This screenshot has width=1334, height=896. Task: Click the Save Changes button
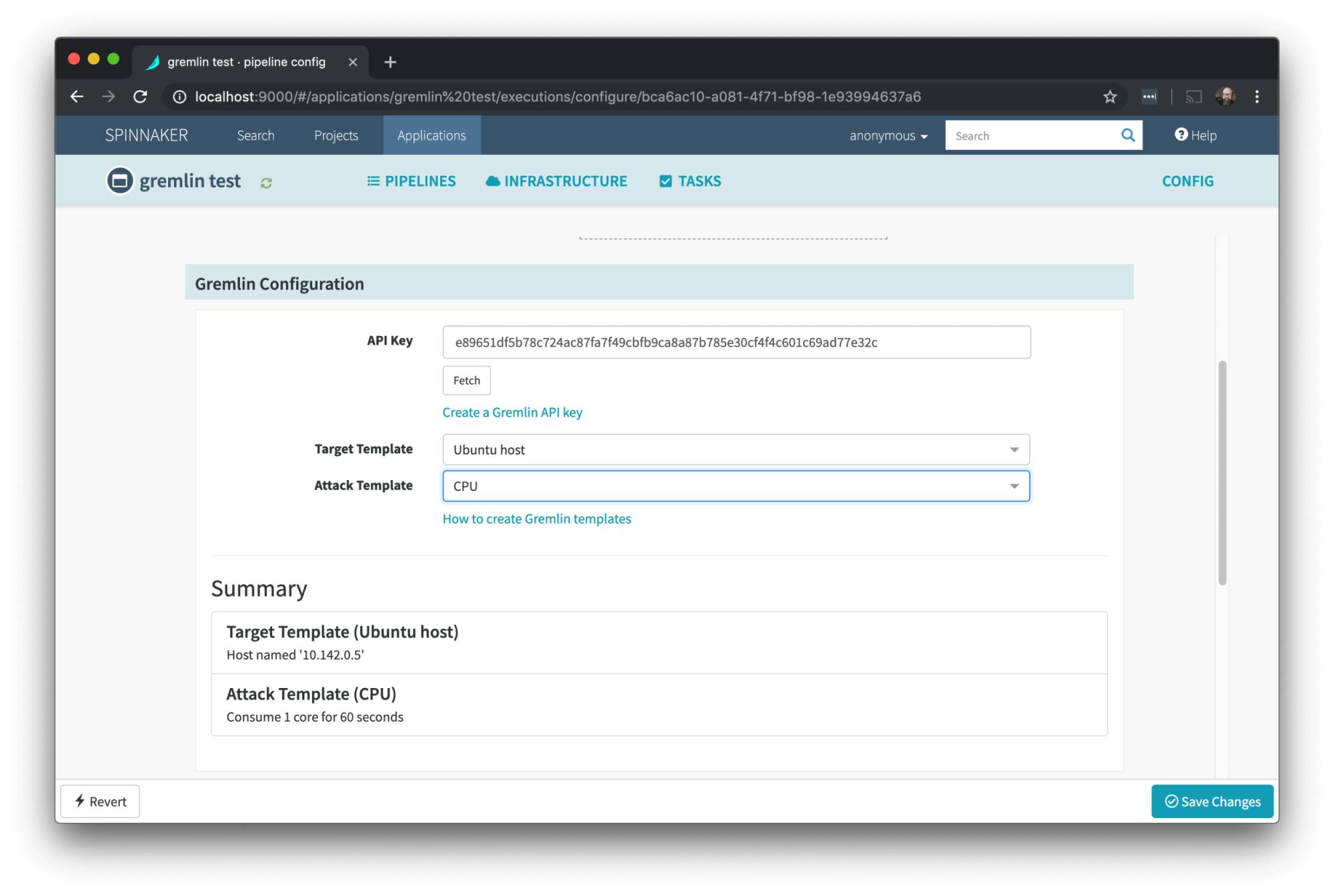coord(1212,801)
